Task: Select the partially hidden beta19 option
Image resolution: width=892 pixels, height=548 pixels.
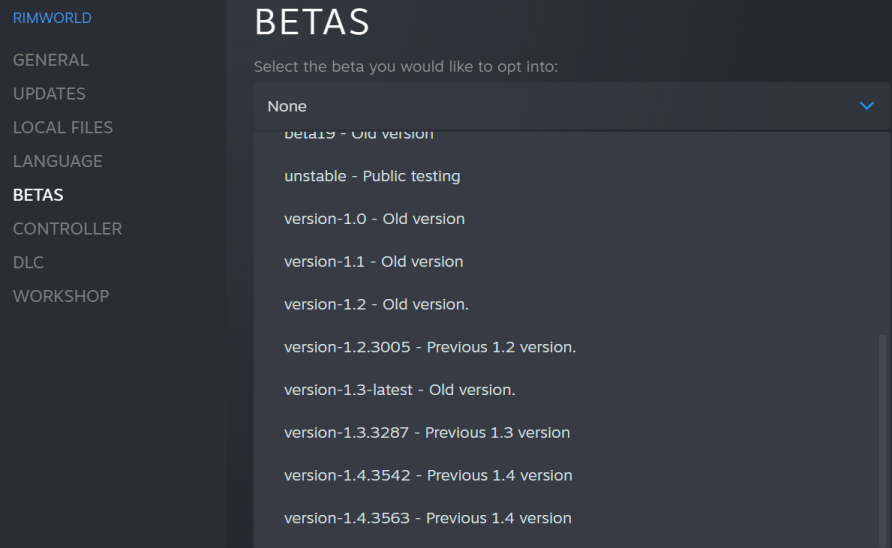Action: [x=359, y=136]
